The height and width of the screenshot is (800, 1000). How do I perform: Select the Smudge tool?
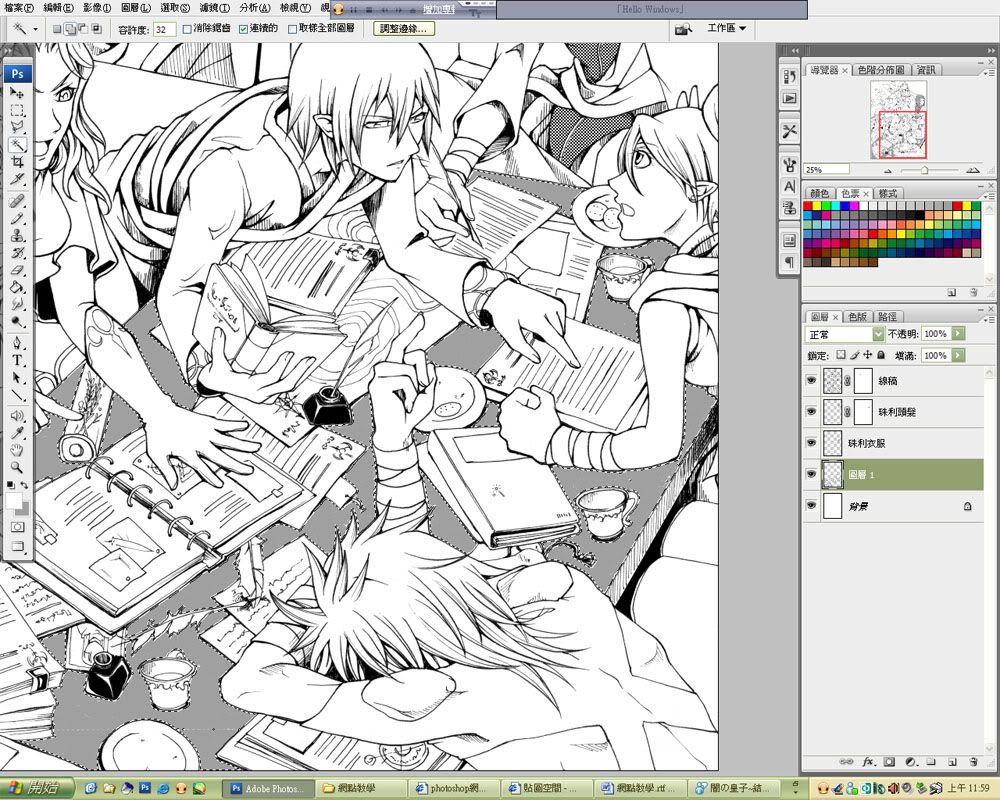click(17, 304)
